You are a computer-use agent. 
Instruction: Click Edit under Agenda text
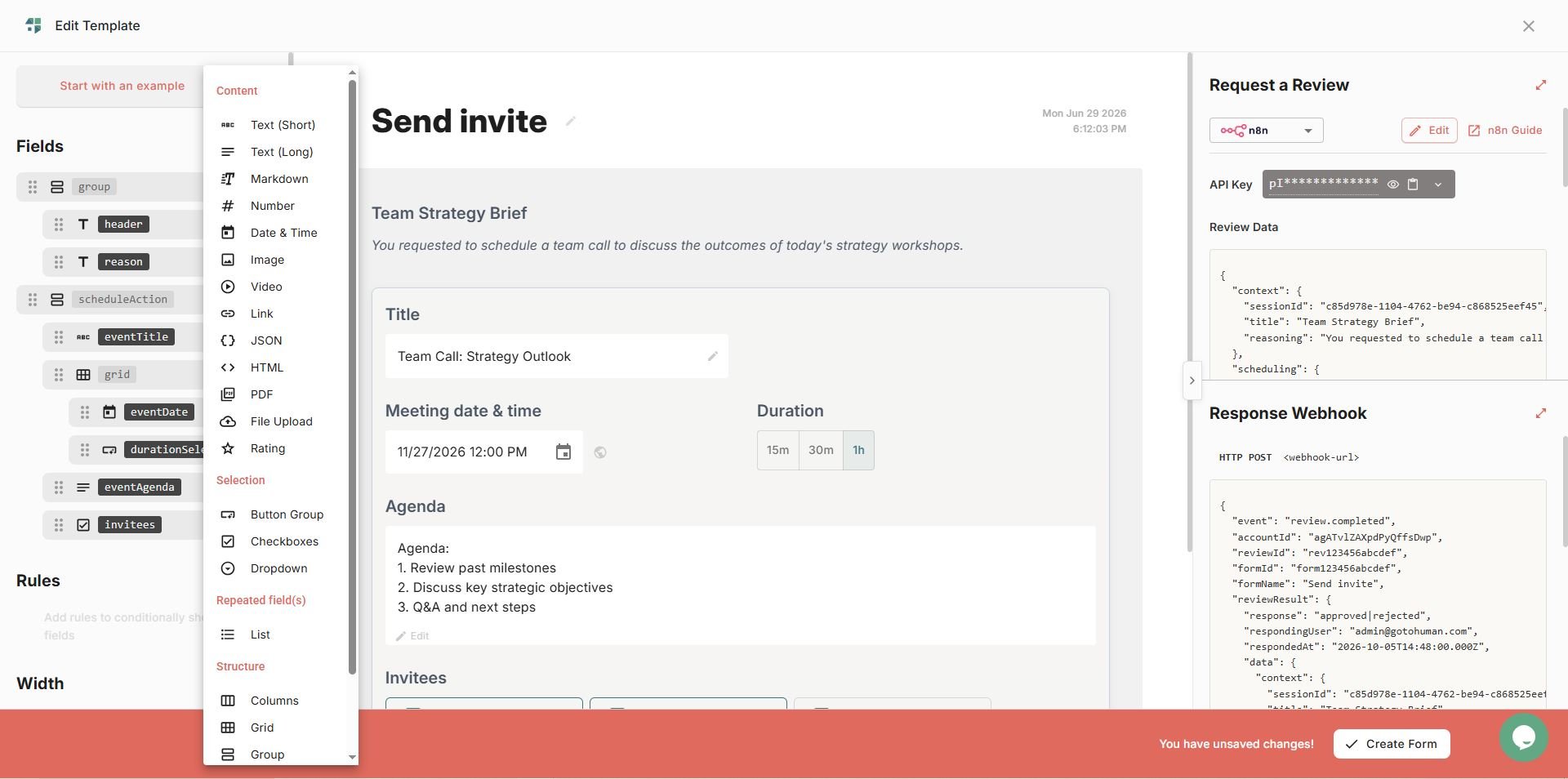coord(412,636)
